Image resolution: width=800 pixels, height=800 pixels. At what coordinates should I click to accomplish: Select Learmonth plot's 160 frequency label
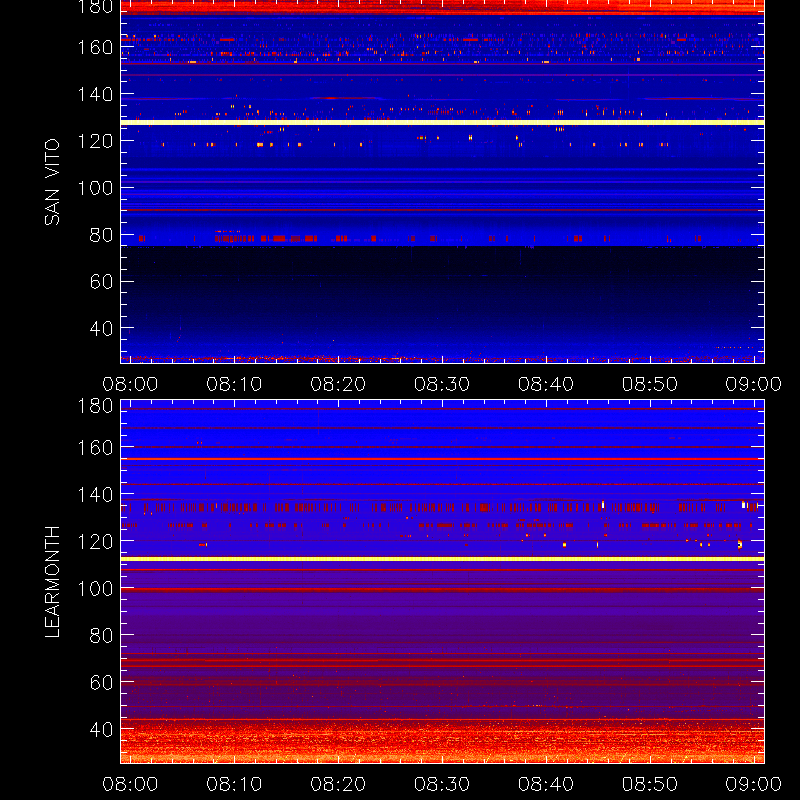click(95, 448)
